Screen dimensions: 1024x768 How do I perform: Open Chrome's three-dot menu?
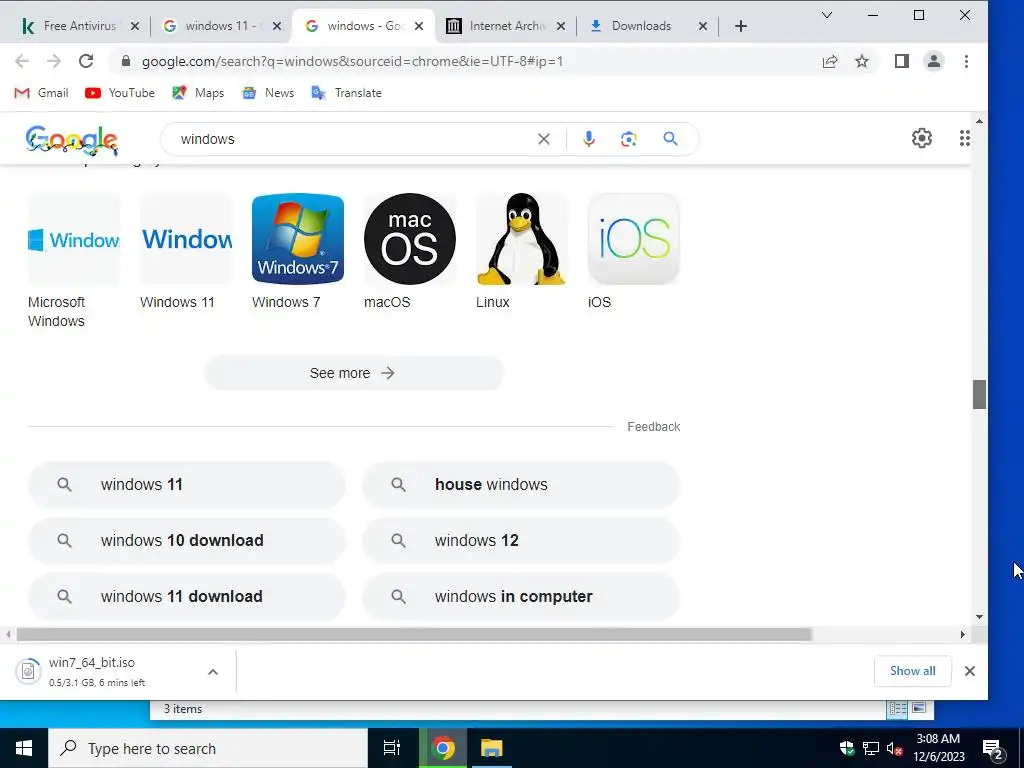click(966, 61)
